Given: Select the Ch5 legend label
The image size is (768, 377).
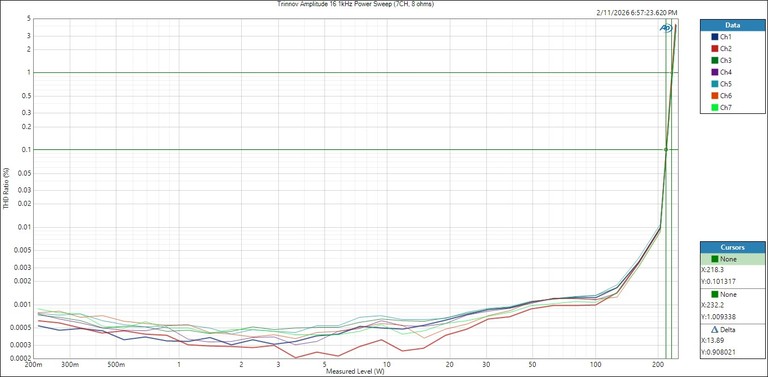Looking at the screenshot, I should [726, 84].
